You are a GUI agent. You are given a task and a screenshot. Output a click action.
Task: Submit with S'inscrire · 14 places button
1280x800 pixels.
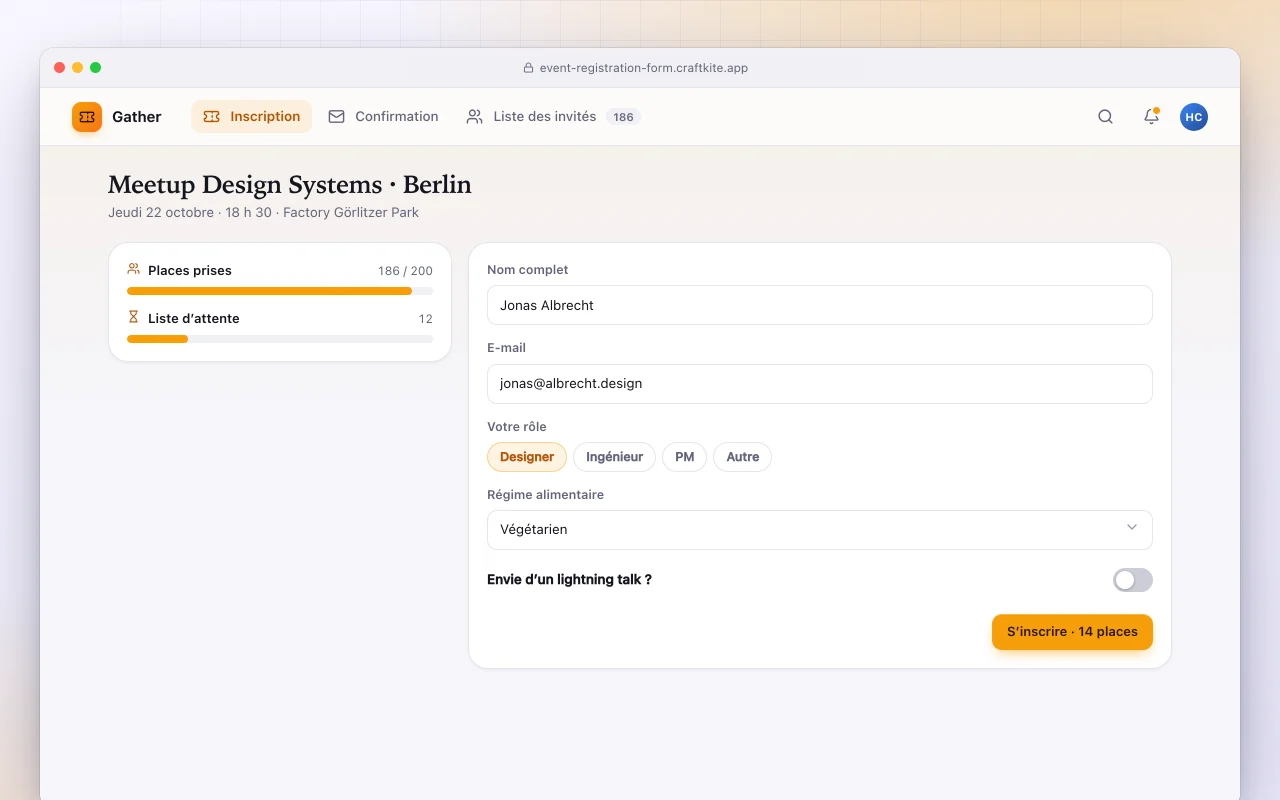click(1072, 632)
